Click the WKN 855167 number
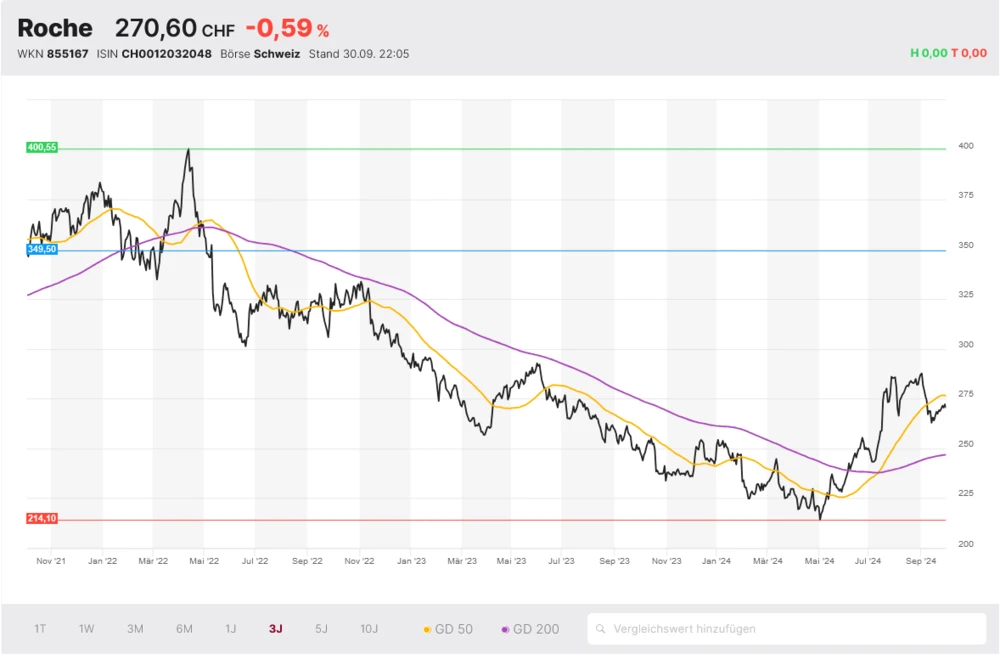The width and height of the screenshot is (1000, 659). pos(67,54)
